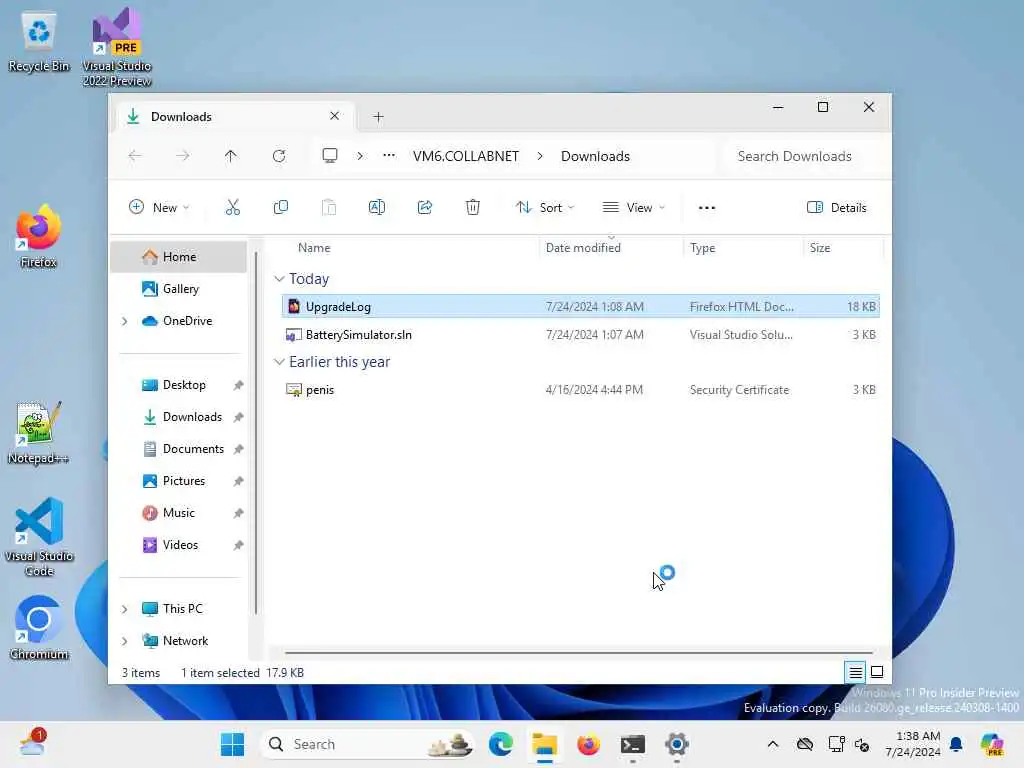Sort by Type column header
Viewport: 1024px width, 768px height.
pos(703,248)
